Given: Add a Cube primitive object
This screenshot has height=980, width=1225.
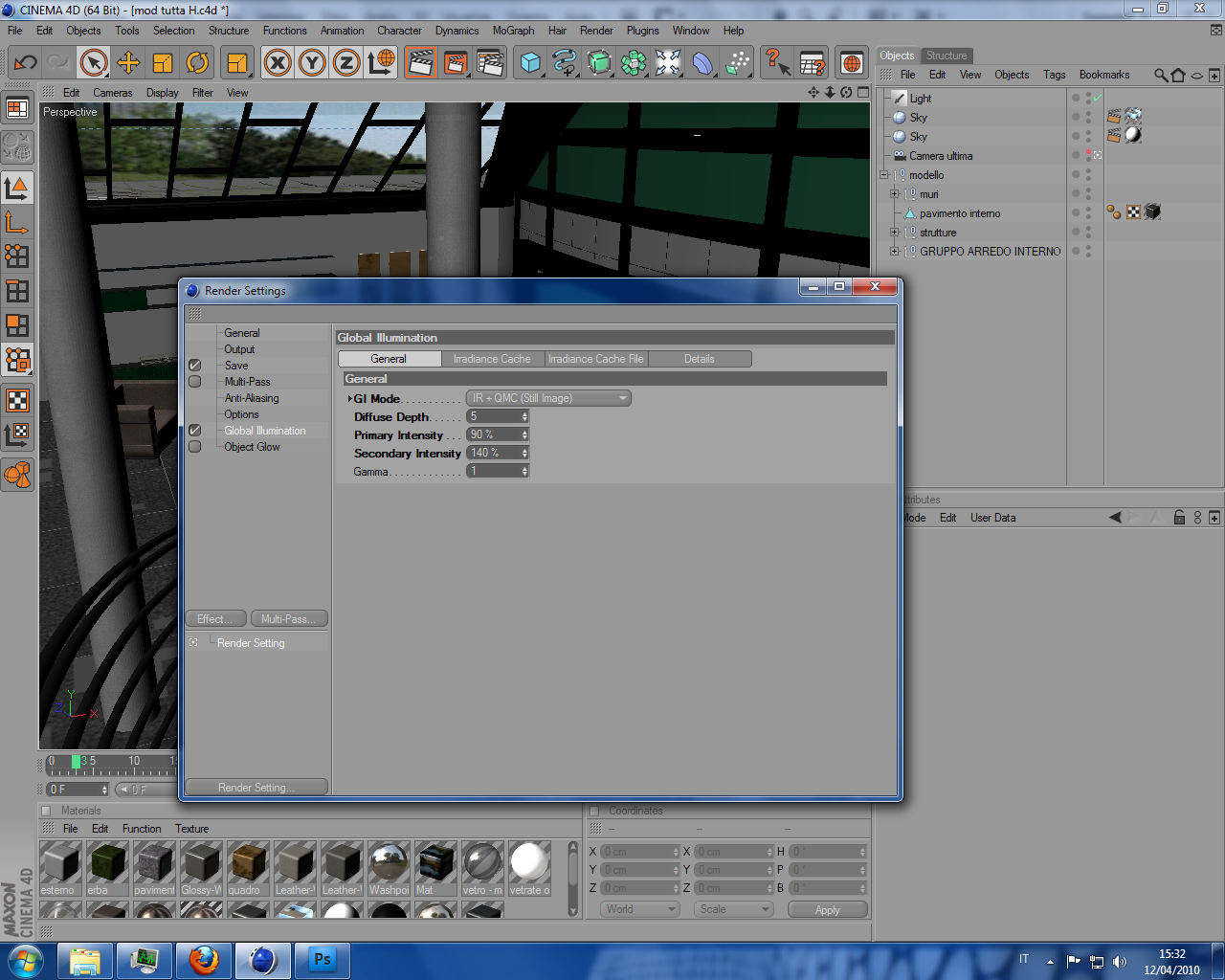Looking at the screenshot, I should [x=530, y=63].
